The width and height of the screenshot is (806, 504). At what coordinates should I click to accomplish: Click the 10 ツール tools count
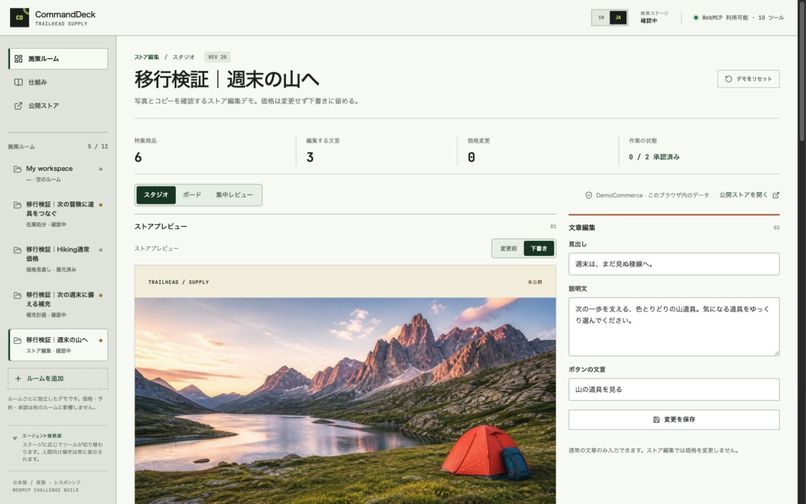pyautogui.click(x=771, y=17)
